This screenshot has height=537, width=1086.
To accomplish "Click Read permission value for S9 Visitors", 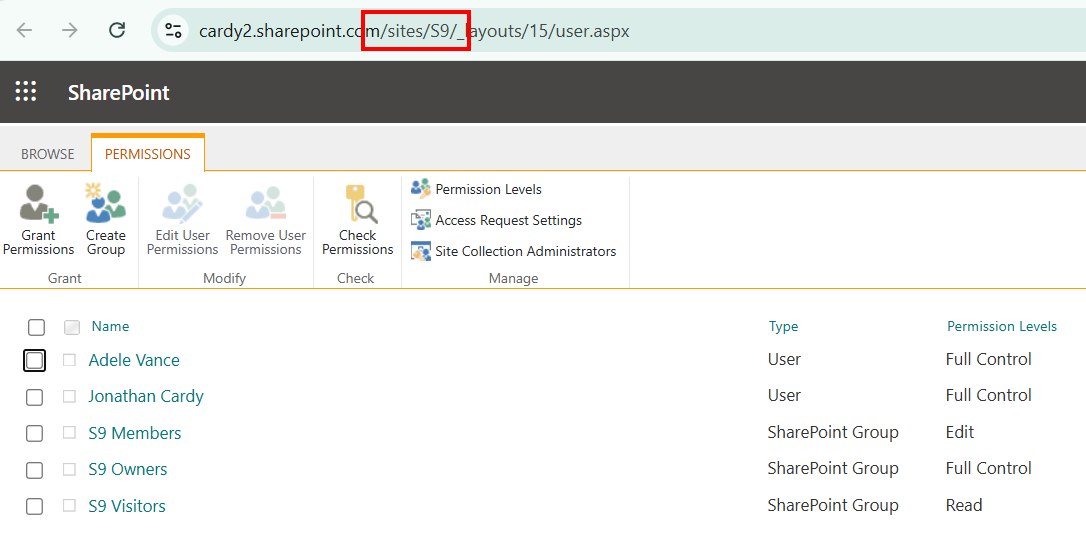I will point(963,505).
